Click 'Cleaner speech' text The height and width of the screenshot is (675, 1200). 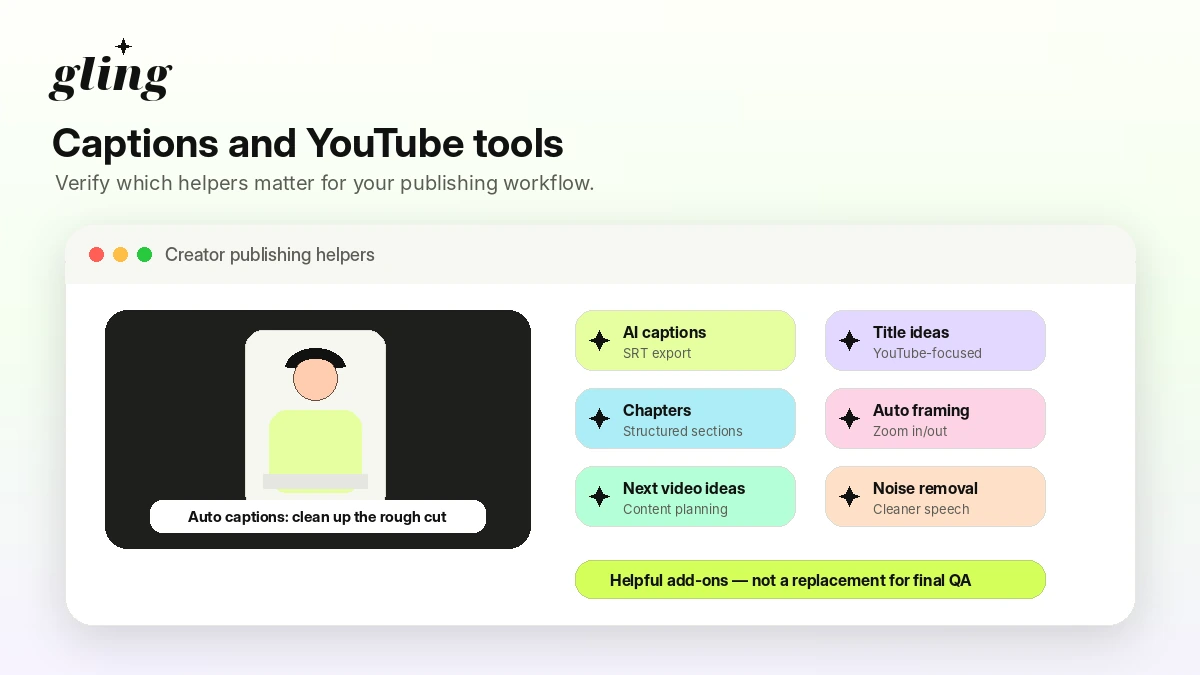[x=921, y=509]
